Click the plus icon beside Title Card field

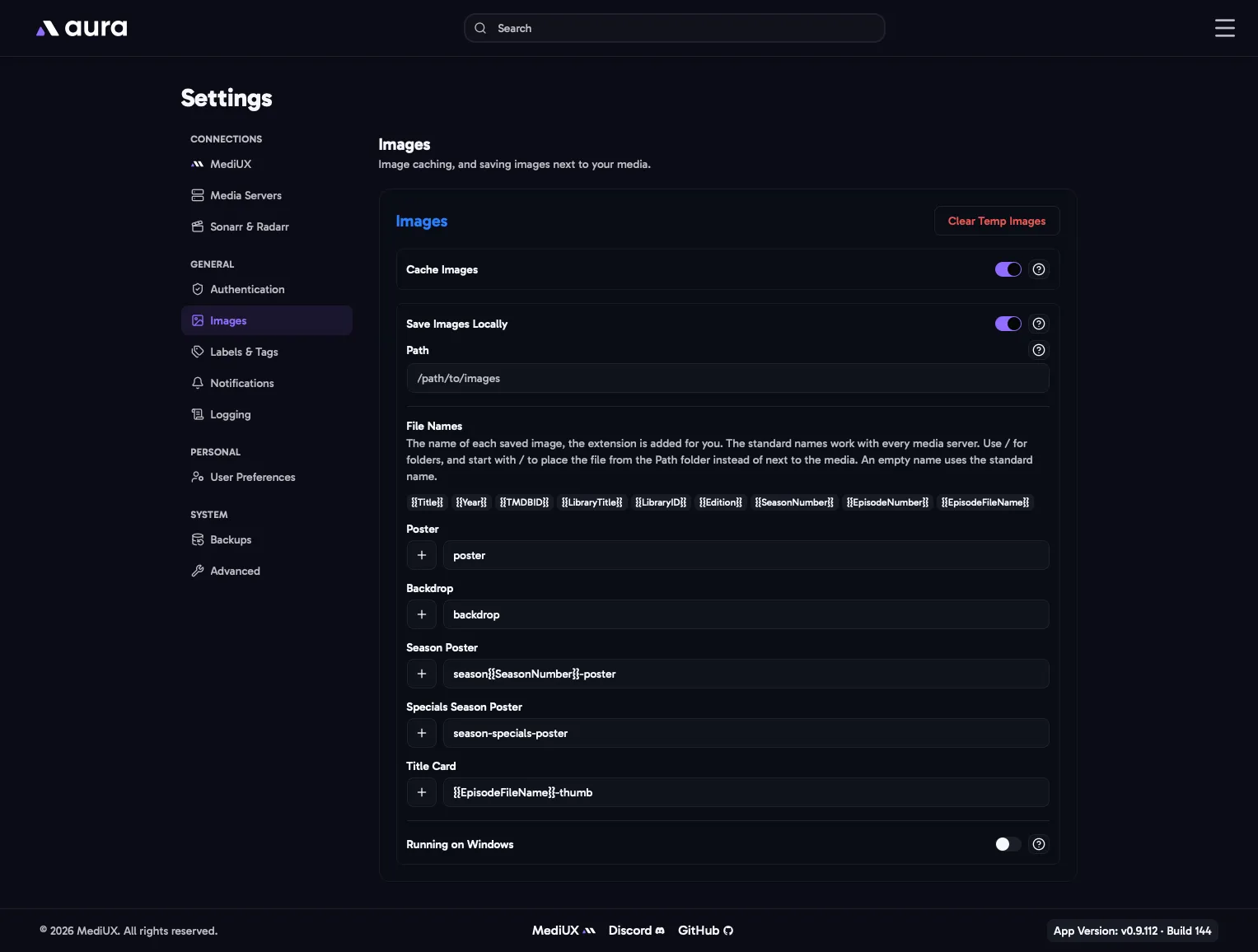click(422, 792)
